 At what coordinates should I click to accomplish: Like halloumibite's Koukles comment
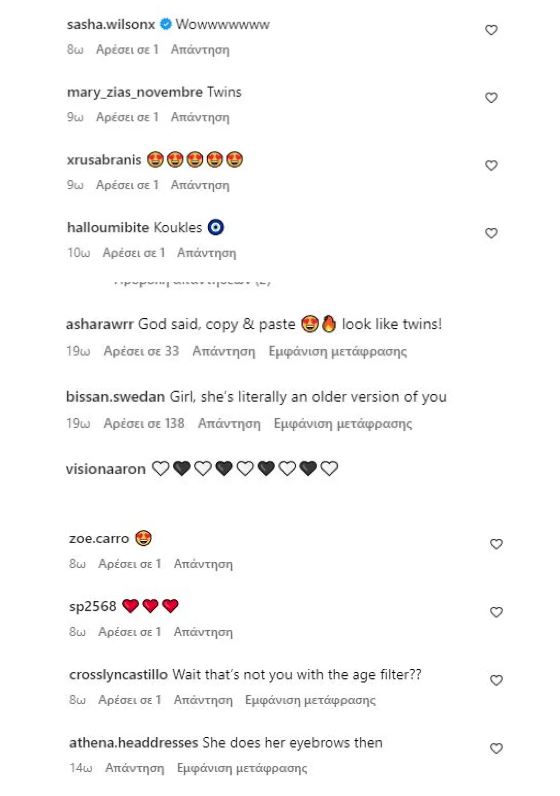click(x=491, y=233)
